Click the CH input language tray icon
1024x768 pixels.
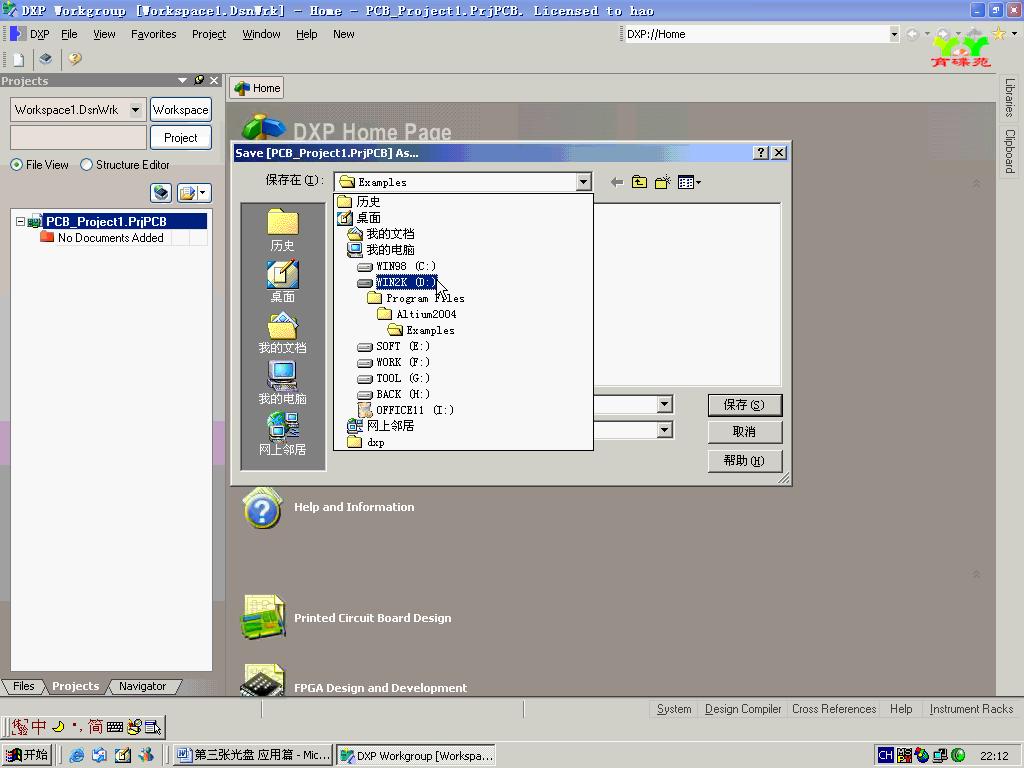[x=886, y=755]
